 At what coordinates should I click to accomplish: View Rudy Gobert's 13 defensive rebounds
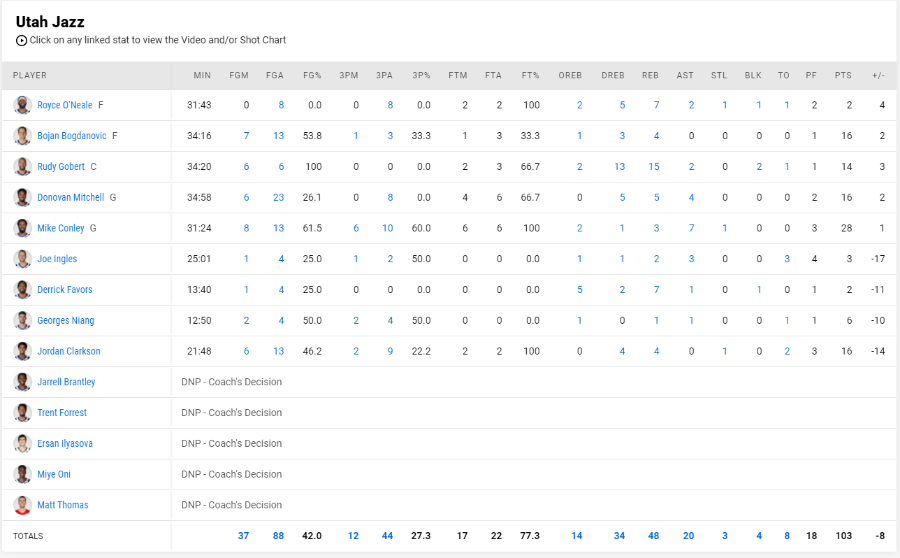click(619, 166)
